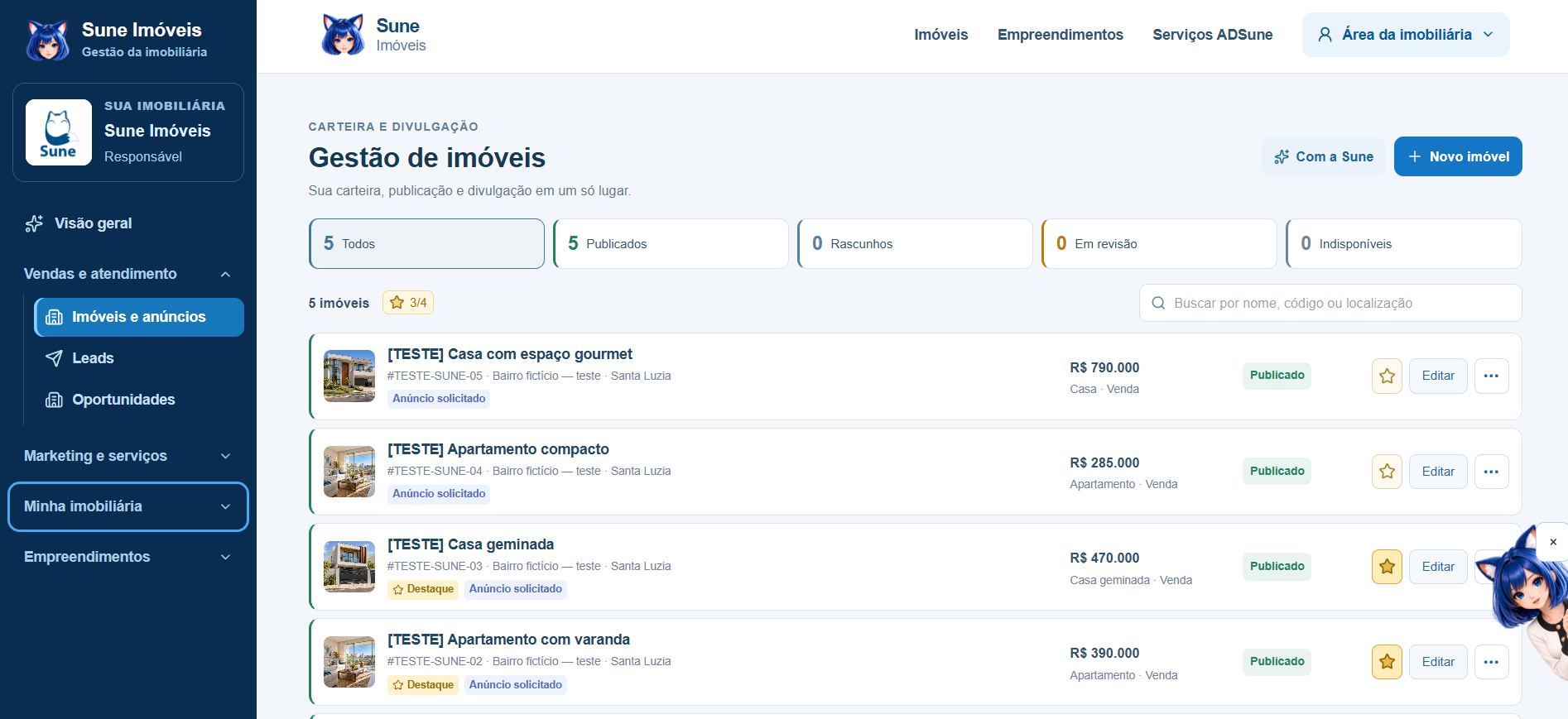Image resolution: width=1568 pixels, height=719 pixels.
Task: Toggle highlight star for Casa com espaço gourmet
Action: pyautogui.click(x=1387, y=376)
